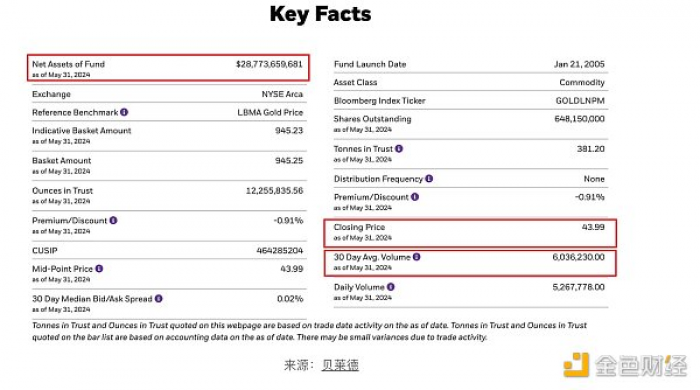Click info icon beside left-column Premium/Discount
The width and height of the screenshot is (700, 390).
[113, 220]
